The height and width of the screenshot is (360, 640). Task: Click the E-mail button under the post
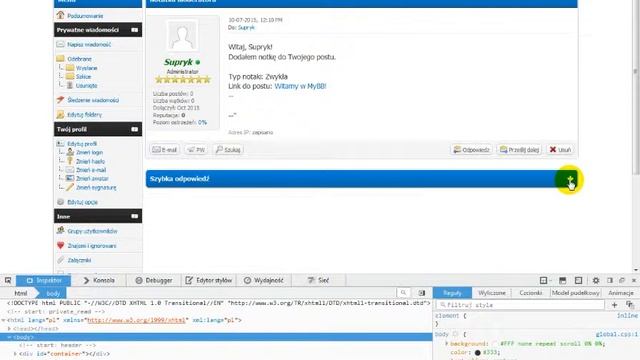point(164,150)
